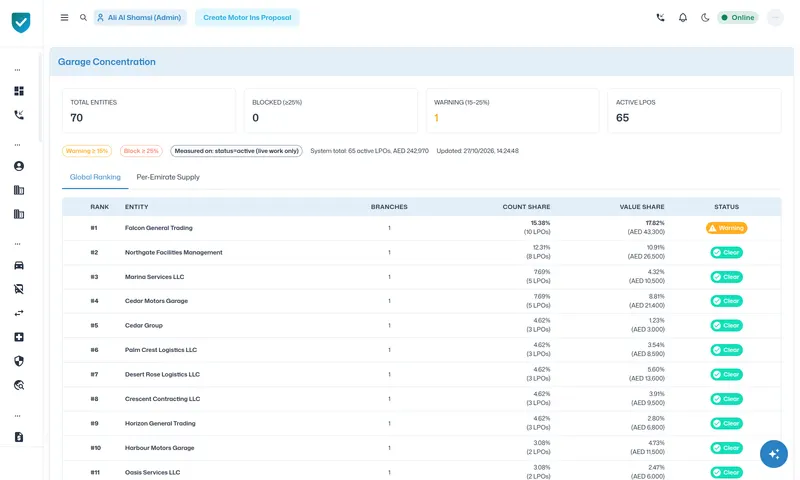Open the second buildings icon in sidebar
The width and height of the screenshot is (800, 480).
pos(19,214)
